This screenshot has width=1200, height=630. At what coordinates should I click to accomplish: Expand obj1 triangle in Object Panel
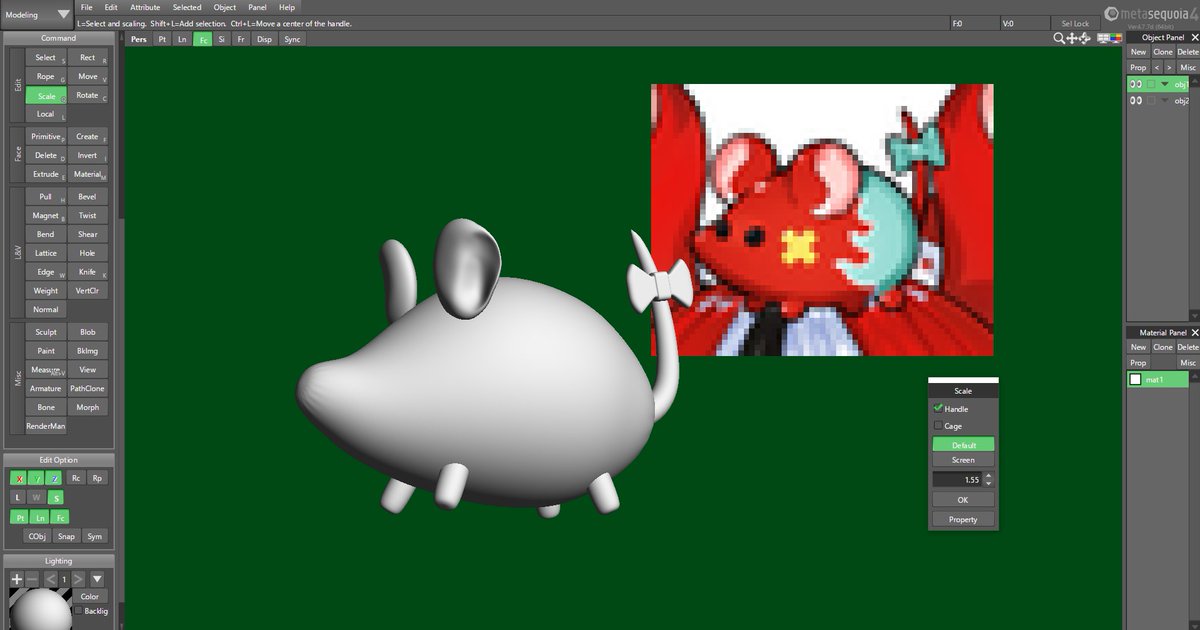point(1165,84)
